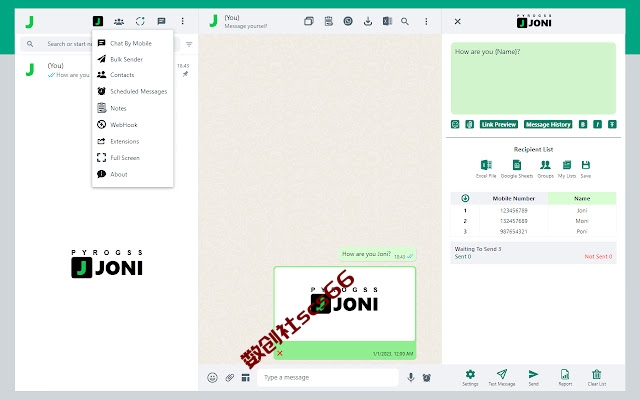Open Scheduled Messages menu entry
640x400 pixels.
pos(132,91)
